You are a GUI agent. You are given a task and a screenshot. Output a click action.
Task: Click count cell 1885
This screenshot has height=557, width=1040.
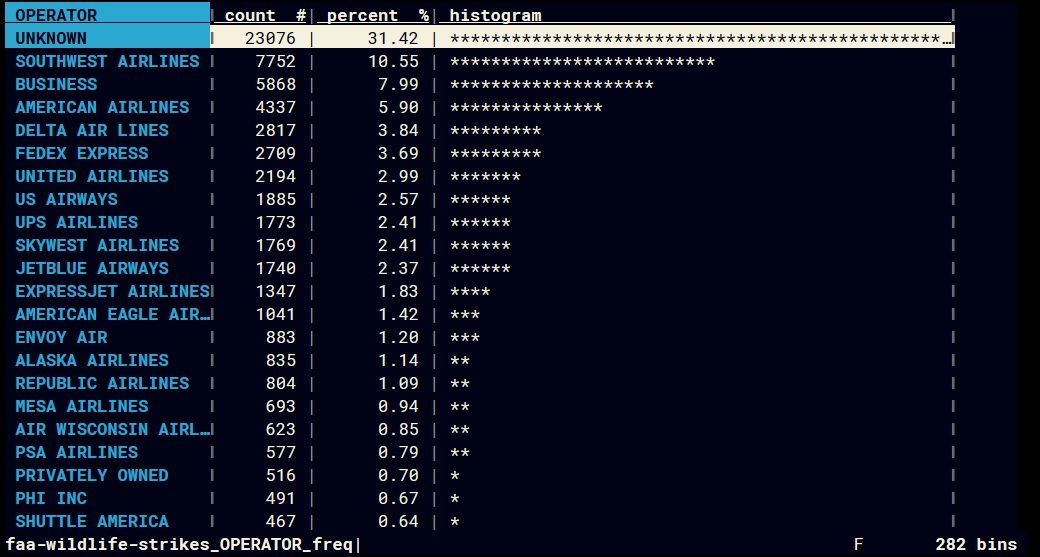coord(275,199)
